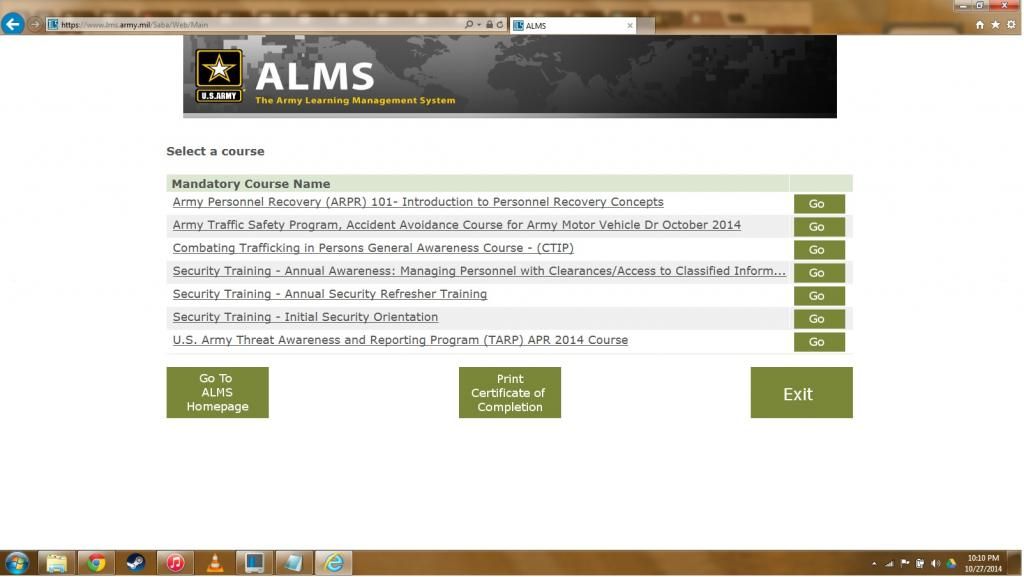
Task: Expand the address bar search dropdown arrow
Action: tap(478, 25)
